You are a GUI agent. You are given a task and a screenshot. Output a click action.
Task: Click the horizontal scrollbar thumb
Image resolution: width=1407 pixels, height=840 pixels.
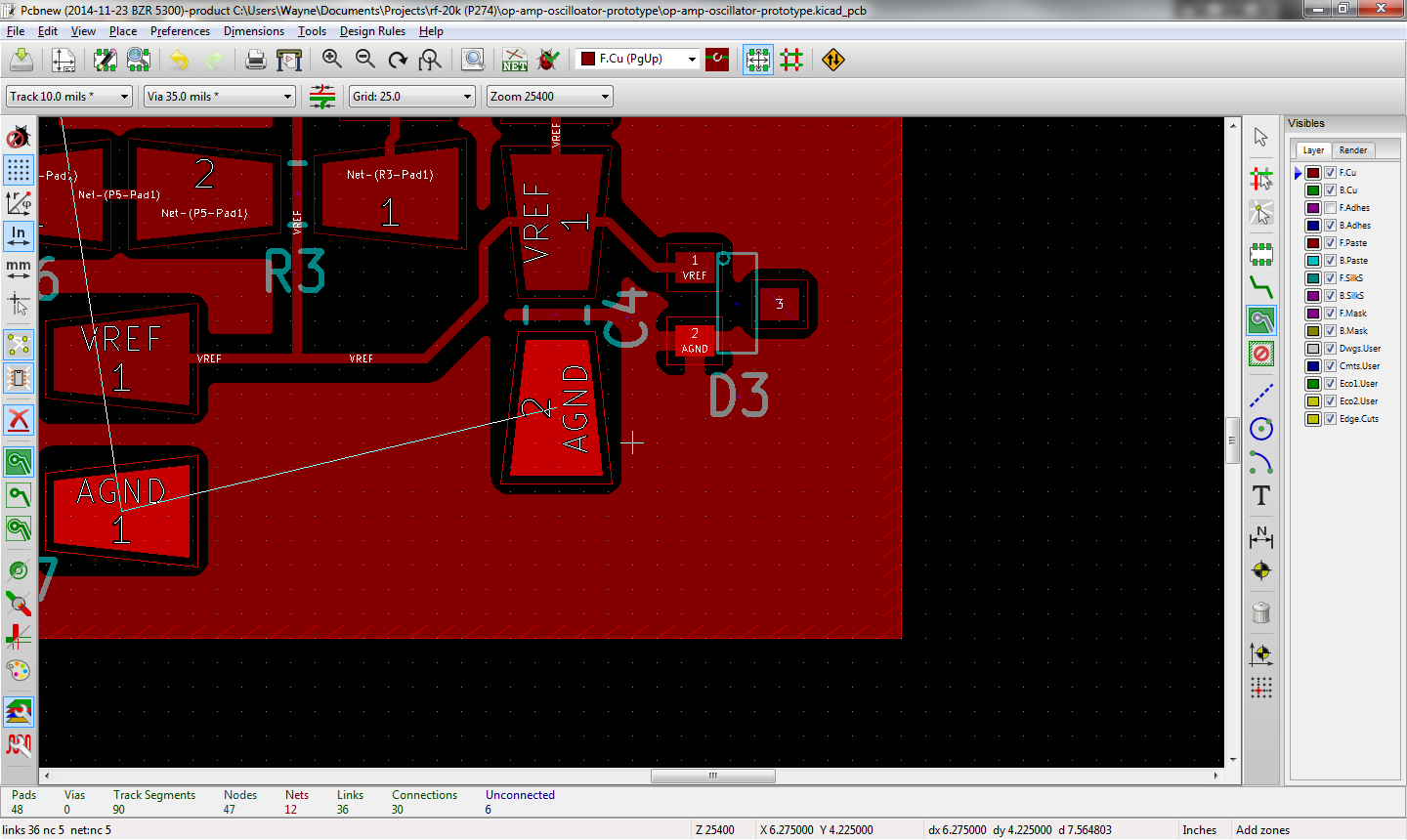point(713,776)
